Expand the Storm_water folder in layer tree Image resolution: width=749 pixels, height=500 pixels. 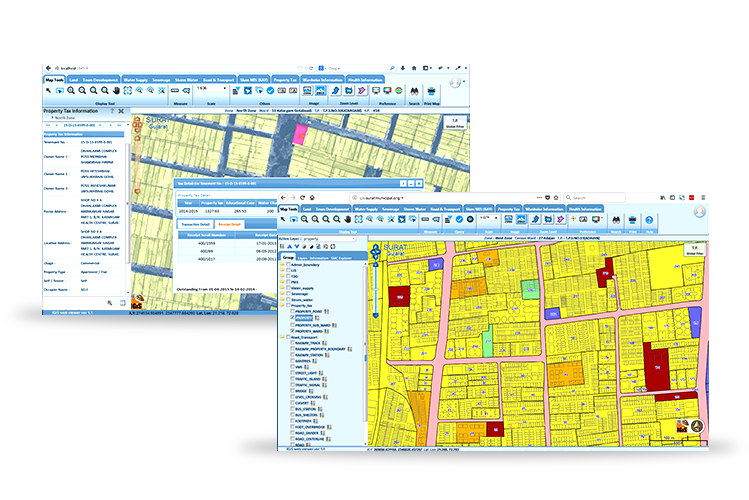pos(282,299)
